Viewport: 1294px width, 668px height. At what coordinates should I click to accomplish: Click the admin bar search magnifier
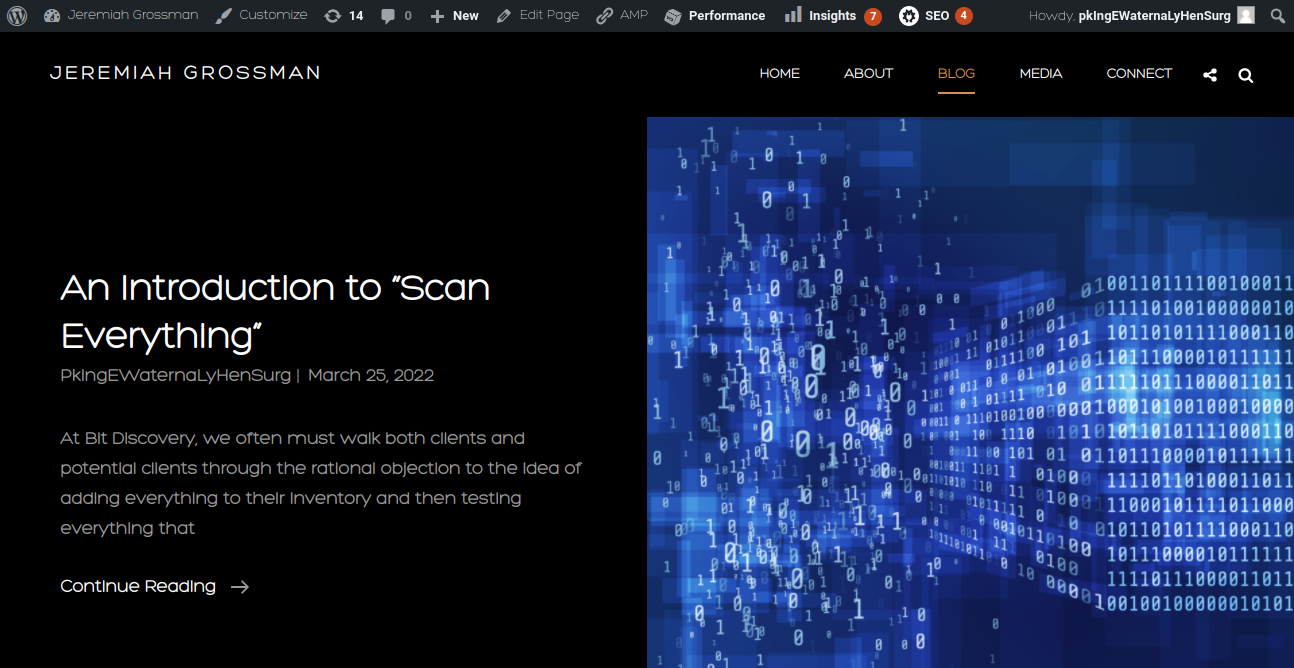pos(1277,16)
